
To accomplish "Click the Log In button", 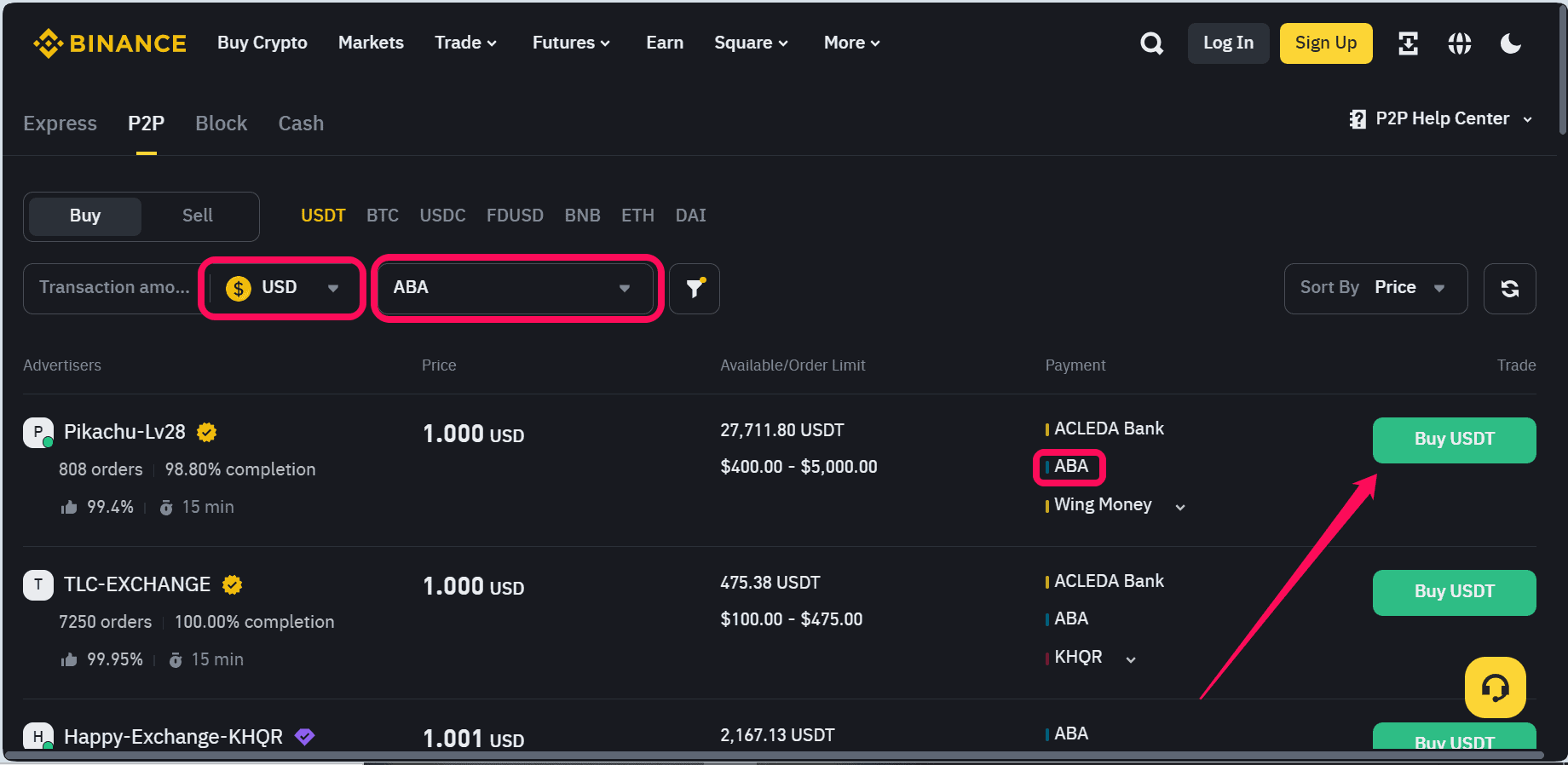I will coord(1228,43).
